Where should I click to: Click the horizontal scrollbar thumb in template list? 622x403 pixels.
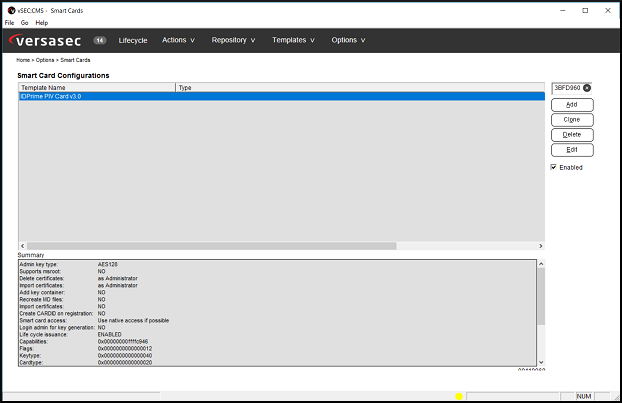(x=211, y=246)
